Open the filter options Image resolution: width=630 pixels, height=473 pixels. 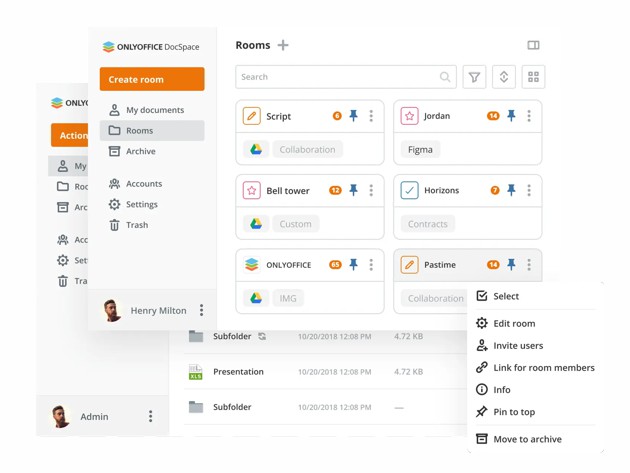tap(475, 77)
